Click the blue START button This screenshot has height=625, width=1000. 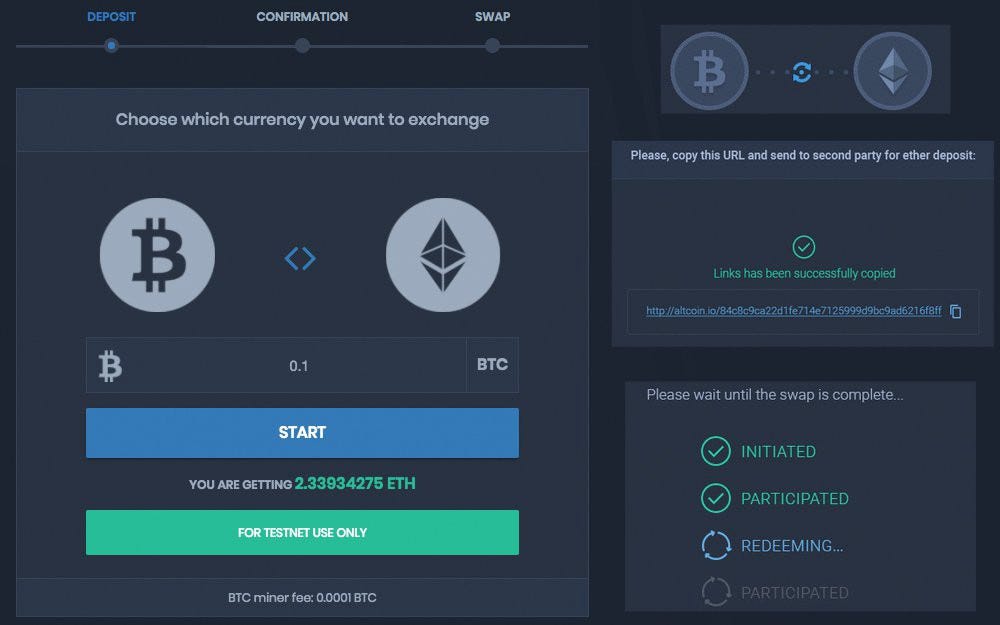click(x=302, y=433)
